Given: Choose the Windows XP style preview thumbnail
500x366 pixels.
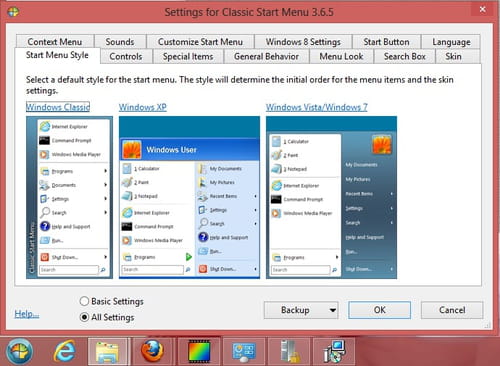Looking at the screenshot, I should tap(189, 197).
